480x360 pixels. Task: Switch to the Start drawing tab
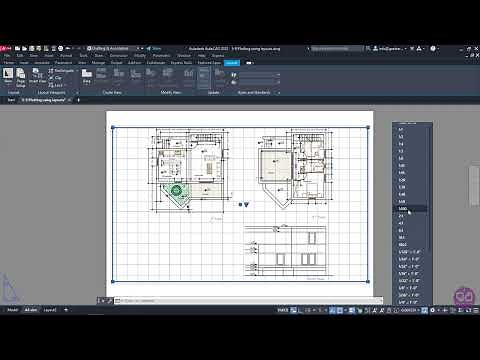pyautogui.click(x=11, y=100)
